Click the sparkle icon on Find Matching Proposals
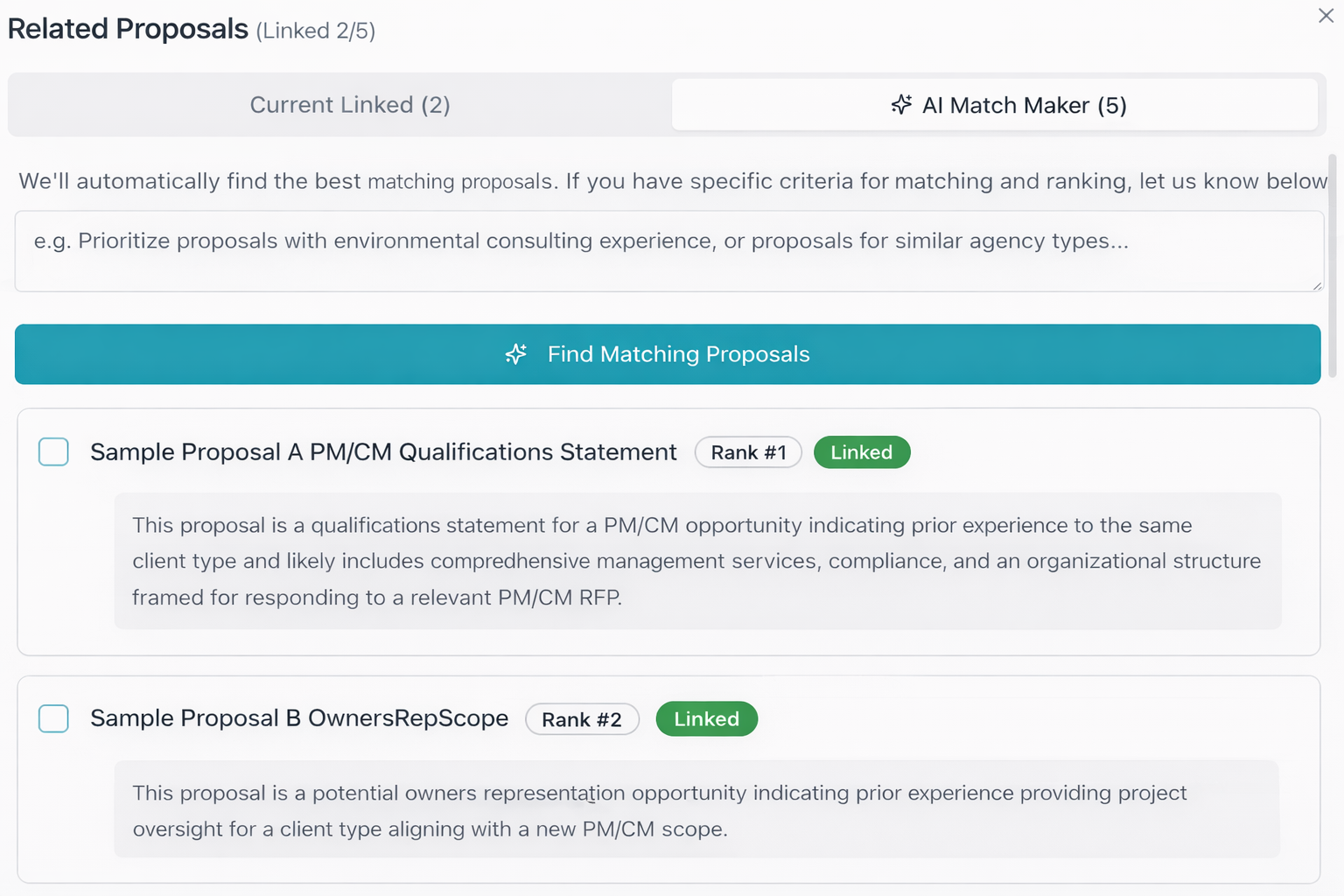Viewport: 1344px width, 896px height. coord(516,354)
